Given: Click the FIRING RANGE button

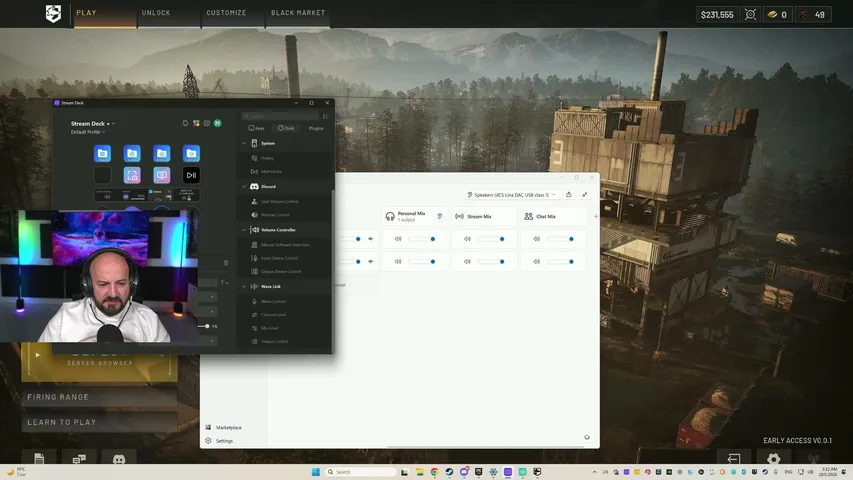Looking at the screenshot, I should tap(100, 397).
